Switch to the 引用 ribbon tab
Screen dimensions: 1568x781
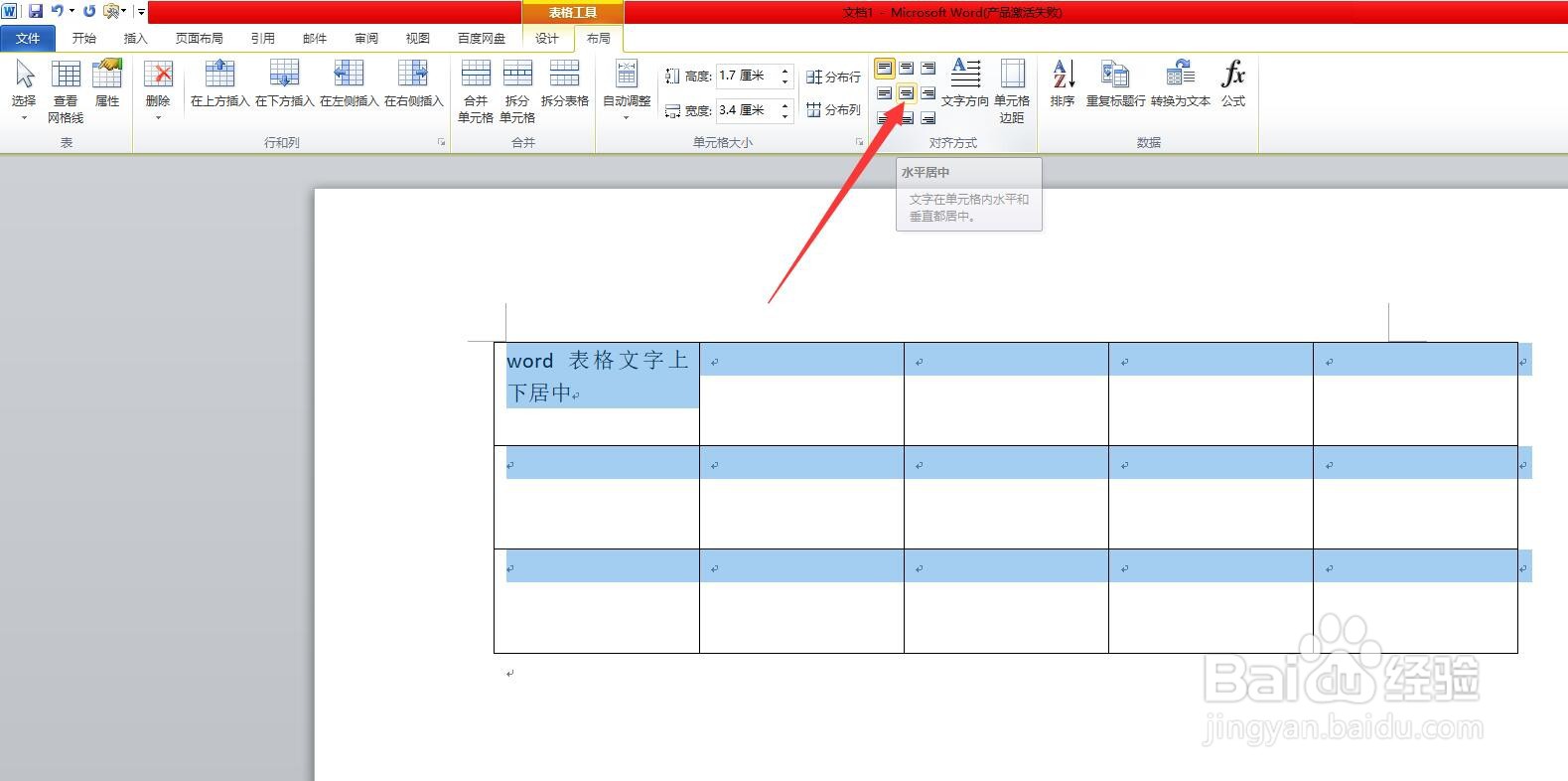262,38
